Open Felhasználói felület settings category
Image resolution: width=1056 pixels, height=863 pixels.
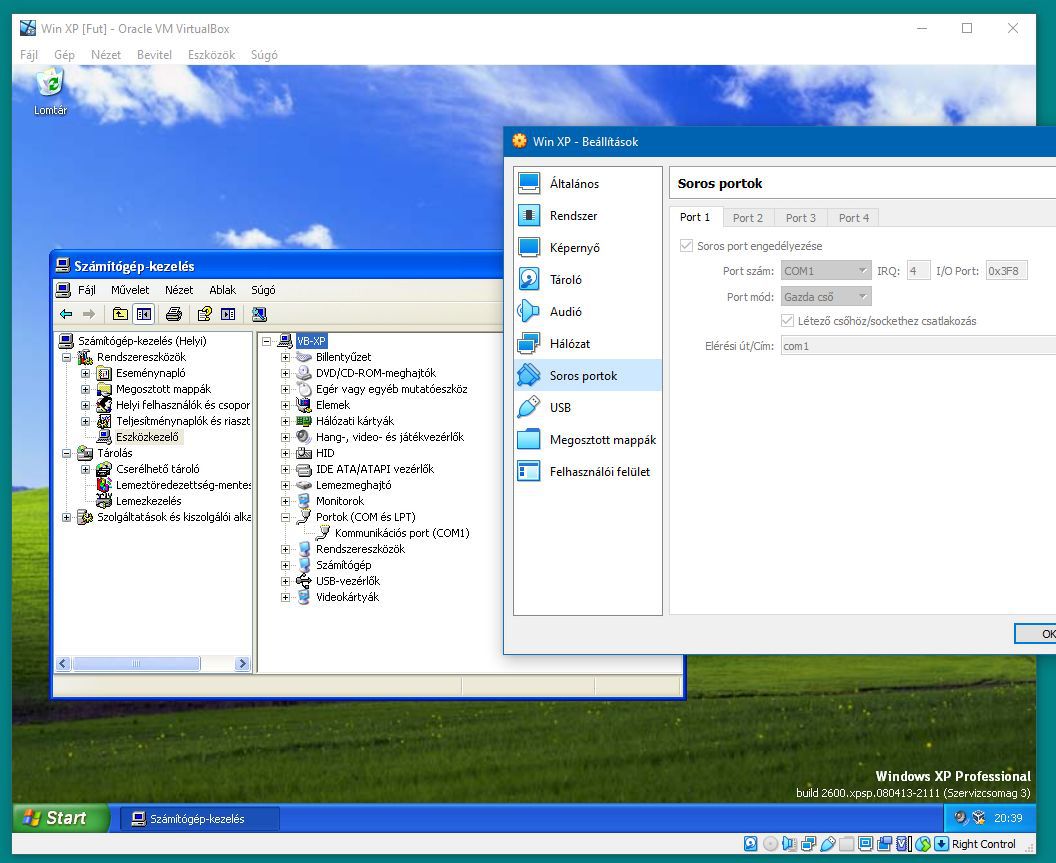click(x=587, y=472)
